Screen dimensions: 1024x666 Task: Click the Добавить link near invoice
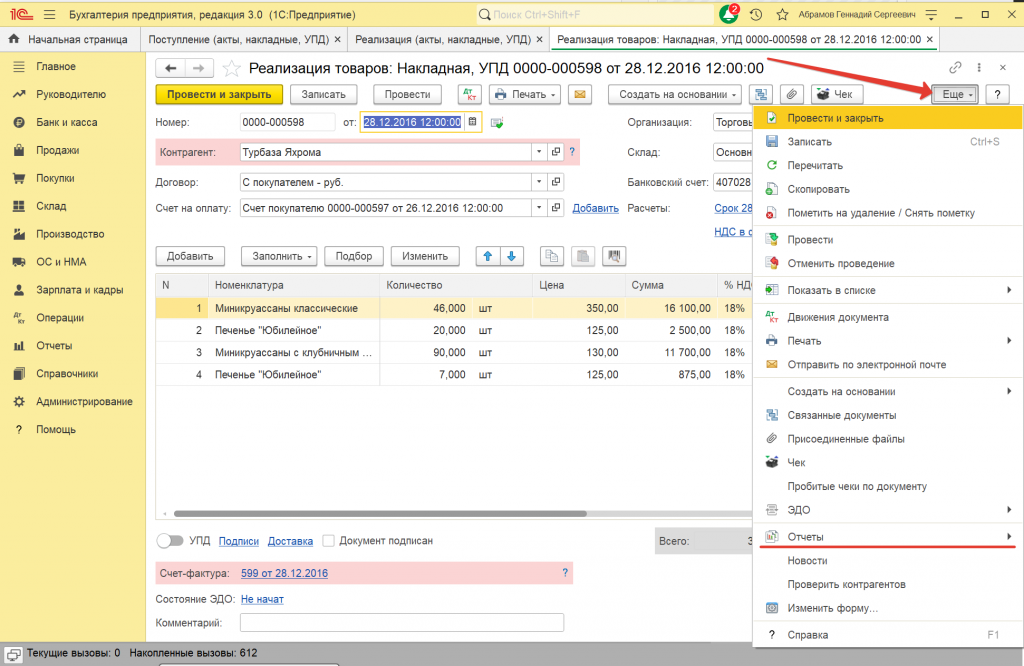click(x=596, y=208)
